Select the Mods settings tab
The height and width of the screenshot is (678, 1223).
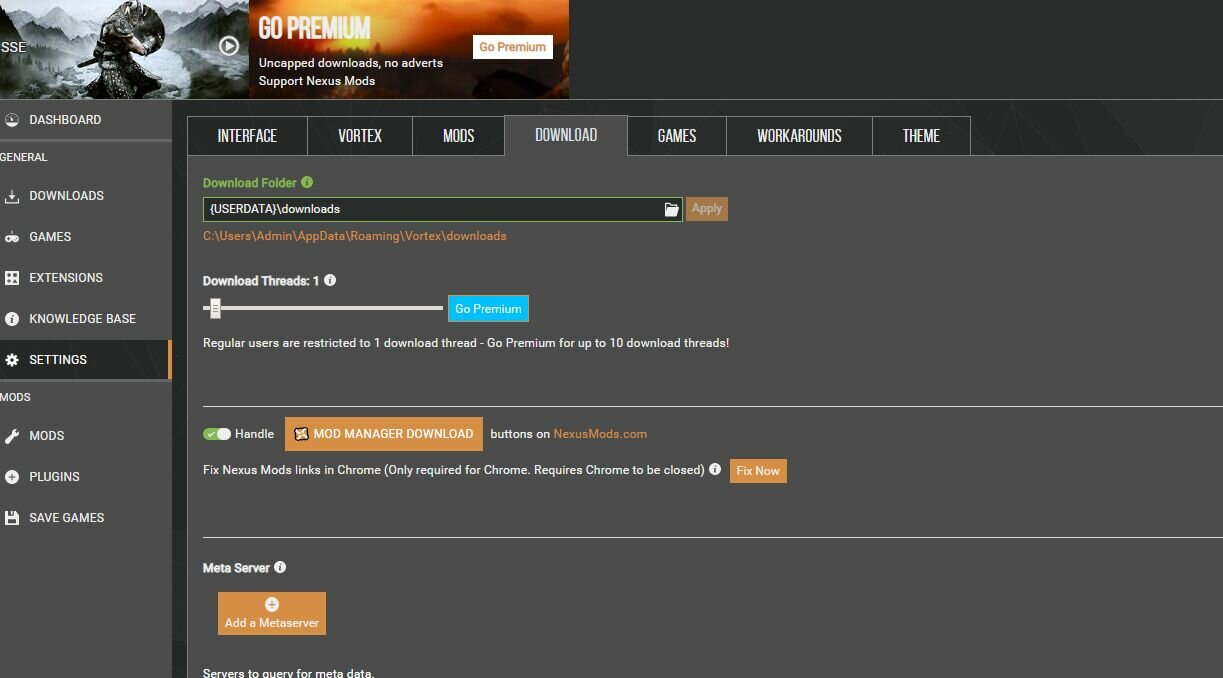click(458, 136)
